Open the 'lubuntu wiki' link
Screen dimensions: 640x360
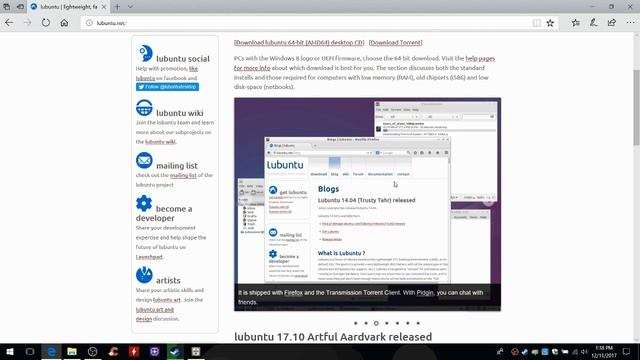point(160,142)
